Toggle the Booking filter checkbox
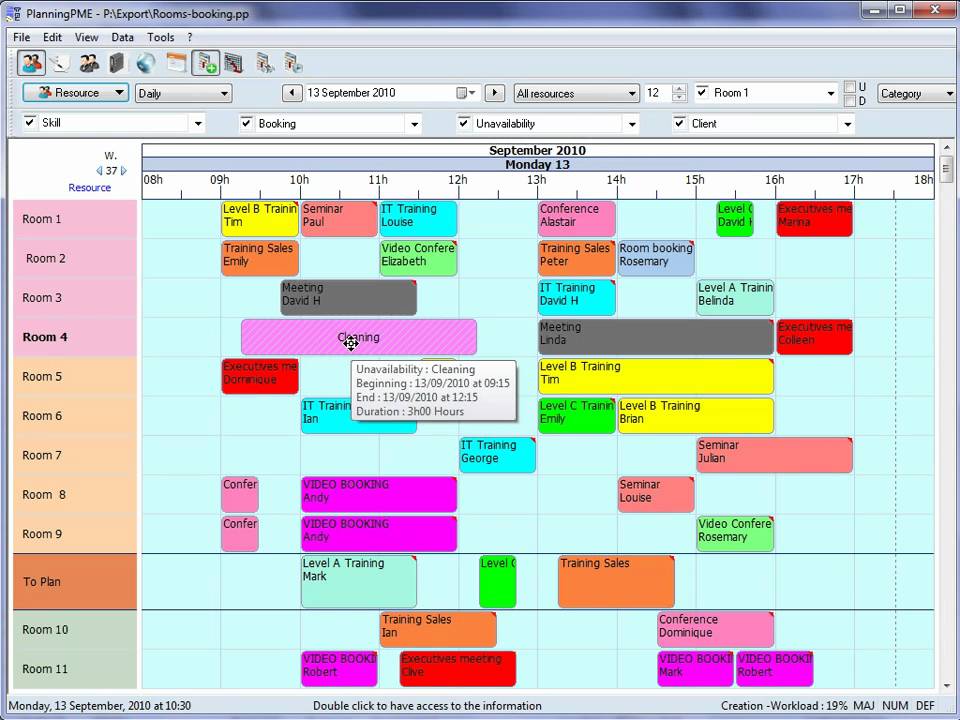 [246, 122]
